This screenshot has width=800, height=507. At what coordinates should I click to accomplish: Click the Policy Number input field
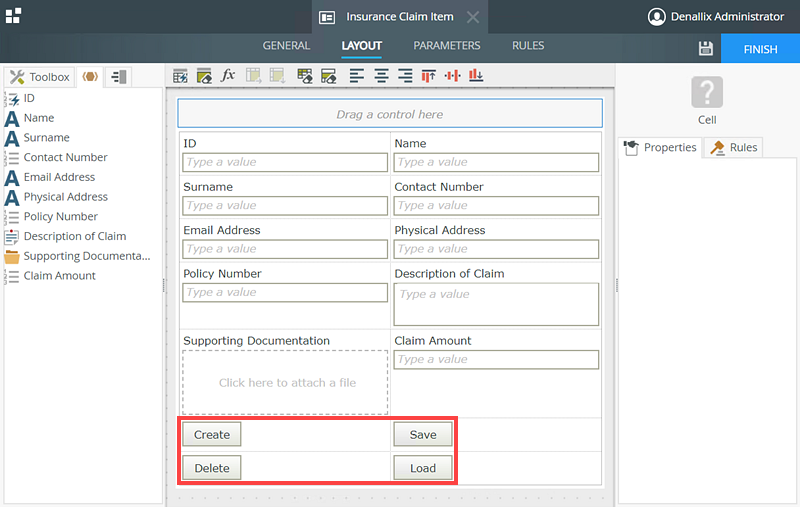click(285, 293)
